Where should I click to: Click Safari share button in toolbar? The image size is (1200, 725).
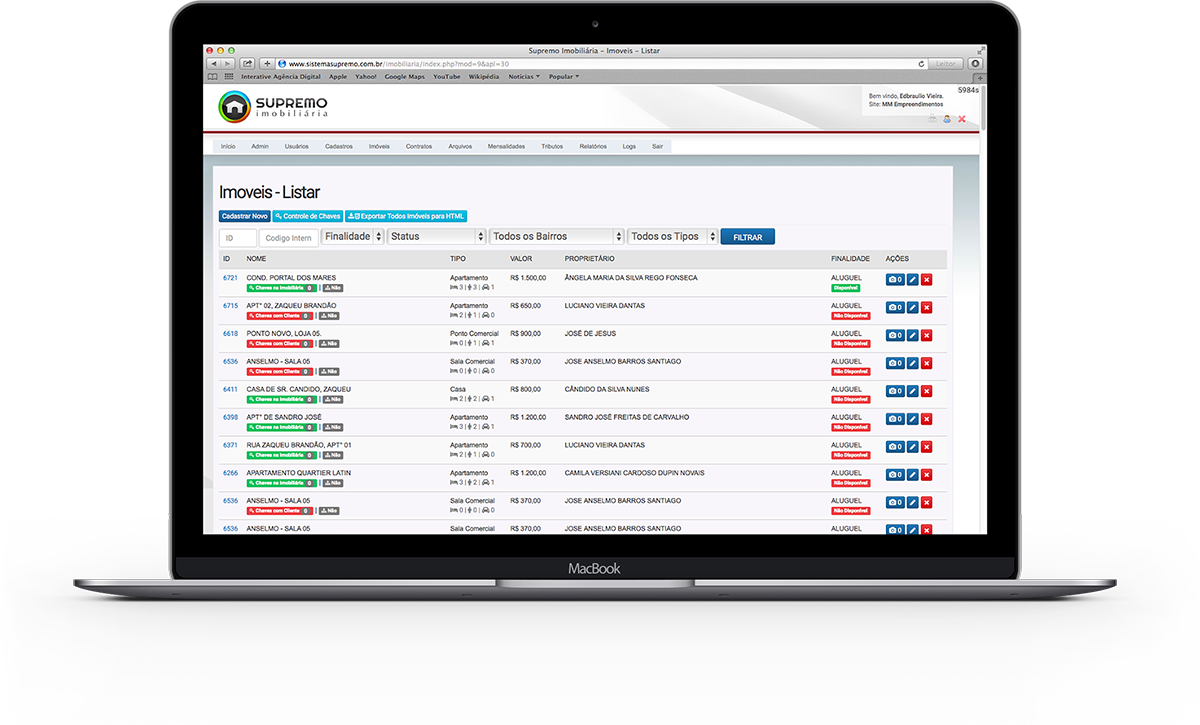[x=247, y=63]
